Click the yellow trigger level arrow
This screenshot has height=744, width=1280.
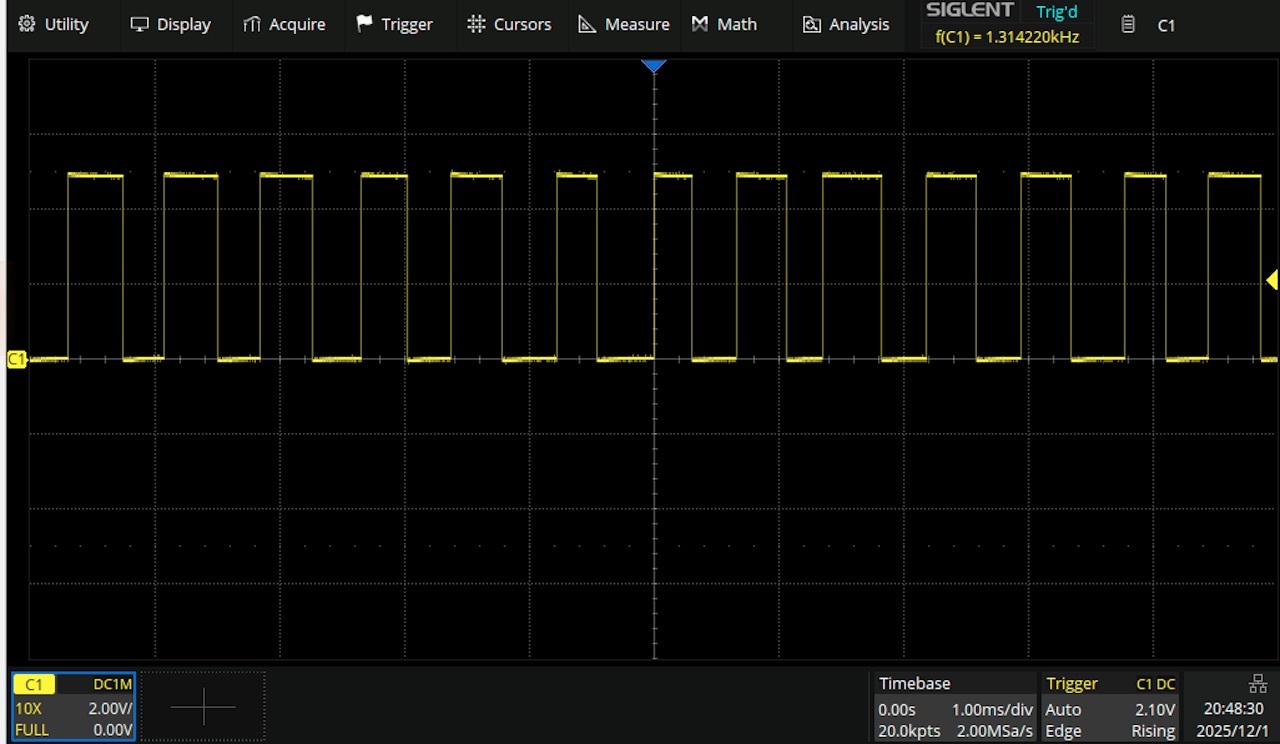(x=1272, y=280)
